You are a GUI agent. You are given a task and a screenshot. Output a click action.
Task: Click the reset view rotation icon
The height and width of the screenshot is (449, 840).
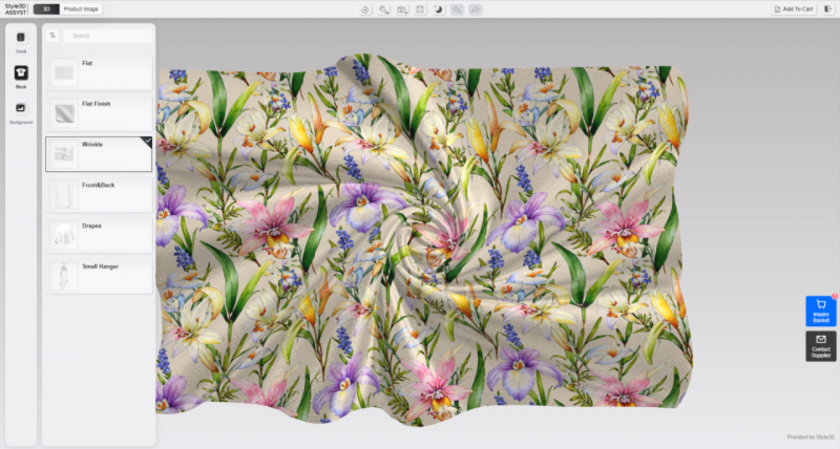pyautogui.click(x=365, y=9)
